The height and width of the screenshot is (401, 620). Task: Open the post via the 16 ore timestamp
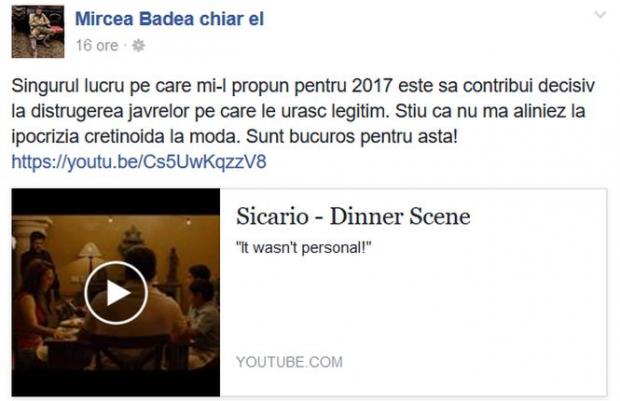(x=97, y=45)
